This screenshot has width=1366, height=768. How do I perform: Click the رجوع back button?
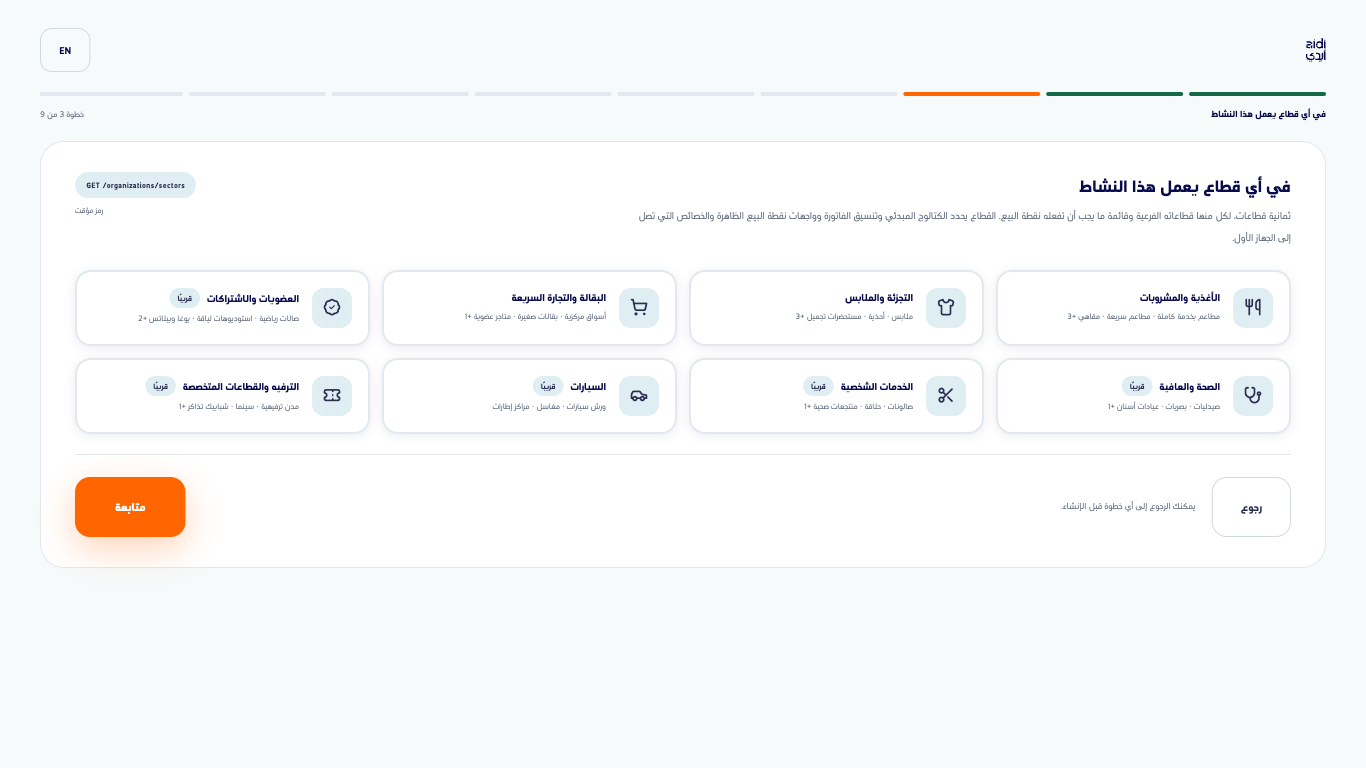click(x=1251, y=507)
